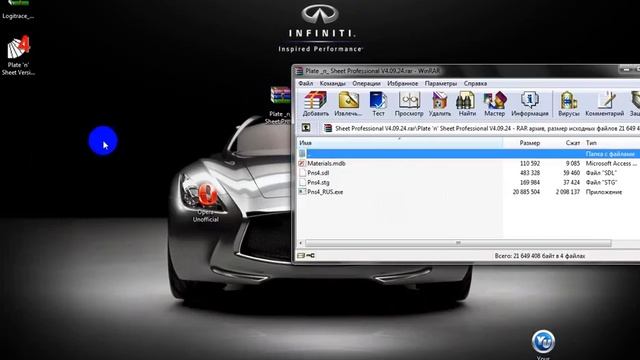Select the Logitrace desktop icon
Viewport: 640px width, 360px height.
point(18,10)
